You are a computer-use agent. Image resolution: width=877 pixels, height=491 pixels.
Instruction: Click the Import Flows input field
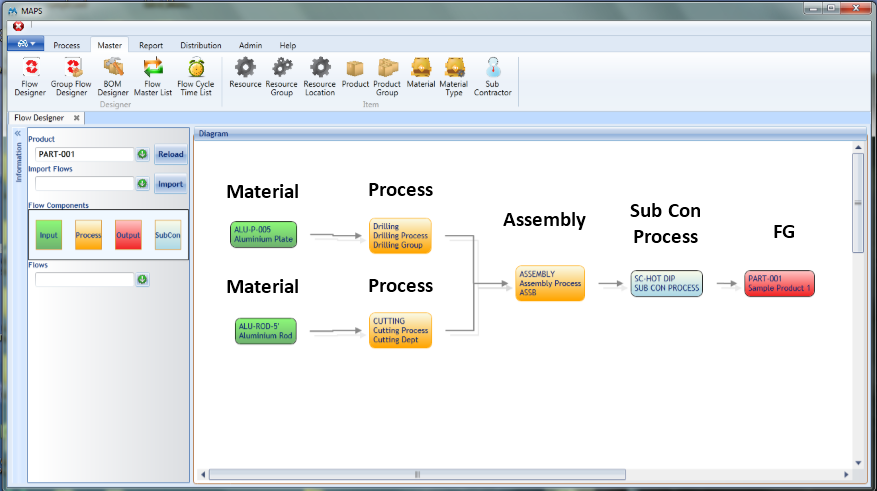pyautogui.click(x=84, y=183)
